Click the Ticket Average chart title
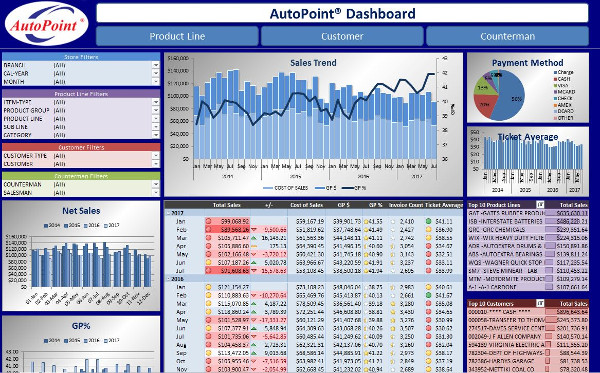 pyautogui.click(x=528, y=137)
